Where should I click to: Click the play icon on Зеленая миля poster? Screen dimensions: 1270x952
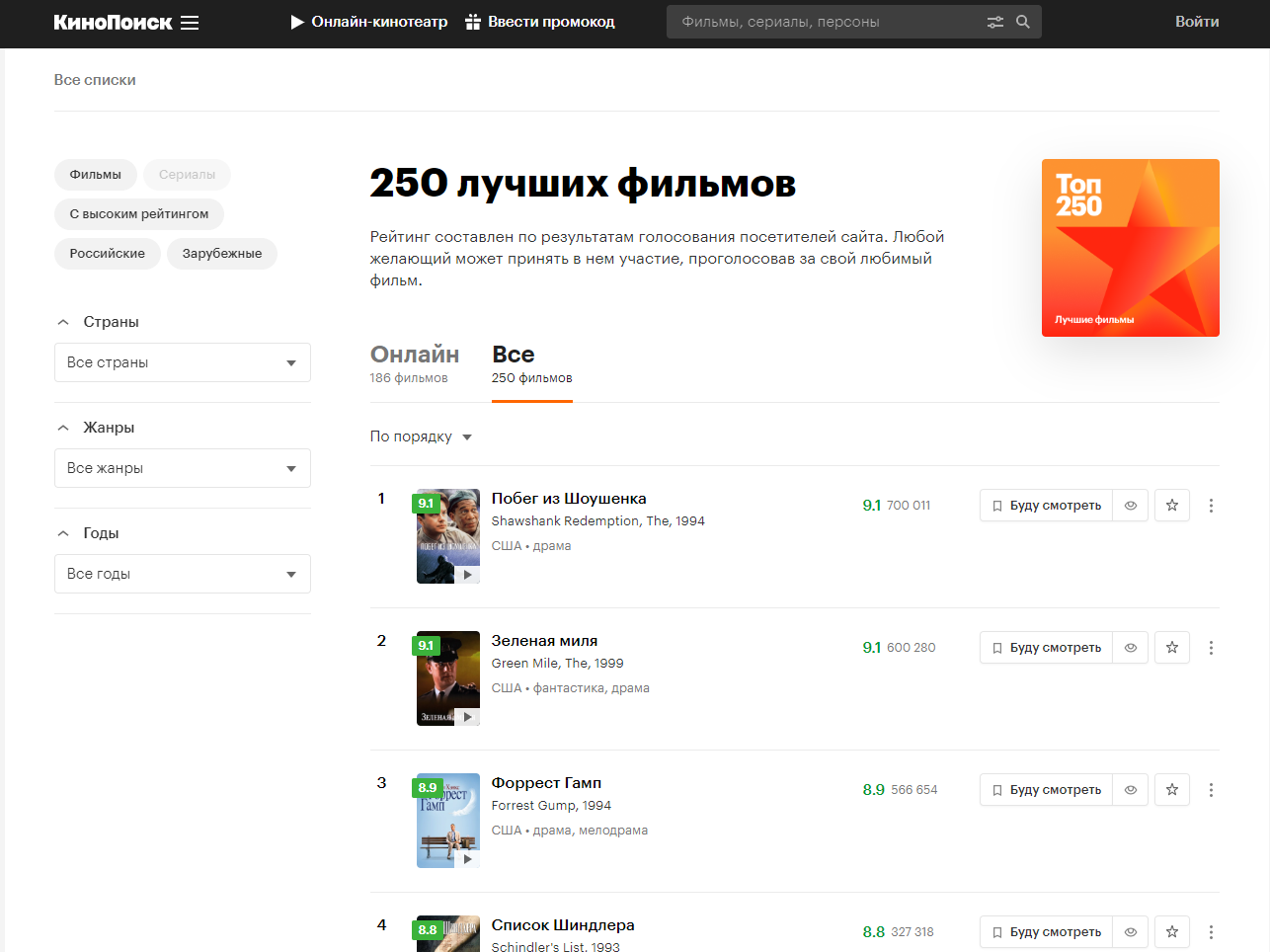coord(467,716)
